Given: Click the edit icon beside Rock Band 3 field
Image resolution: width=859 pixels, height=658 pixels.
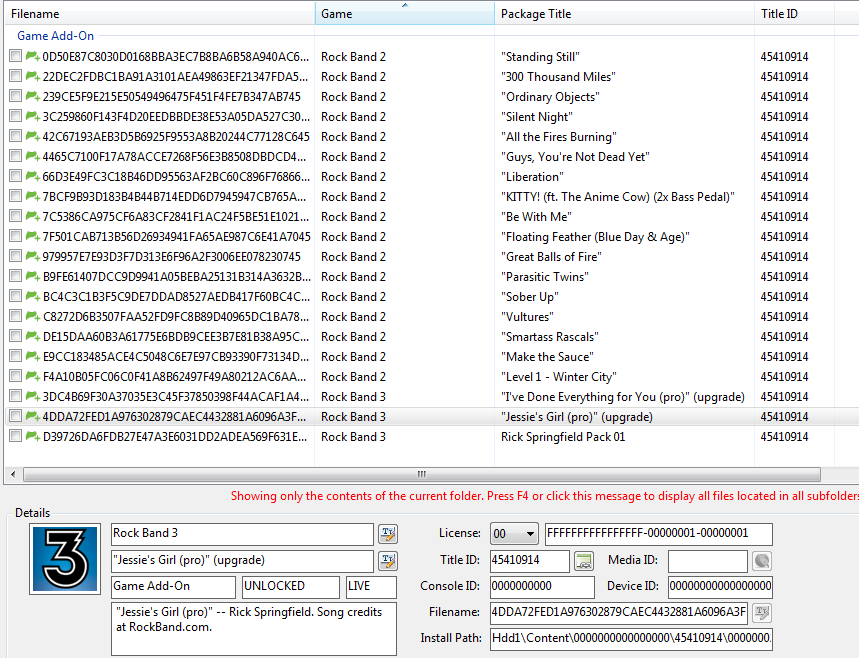Looking at the screenshot, I should [x=388, y=533].
